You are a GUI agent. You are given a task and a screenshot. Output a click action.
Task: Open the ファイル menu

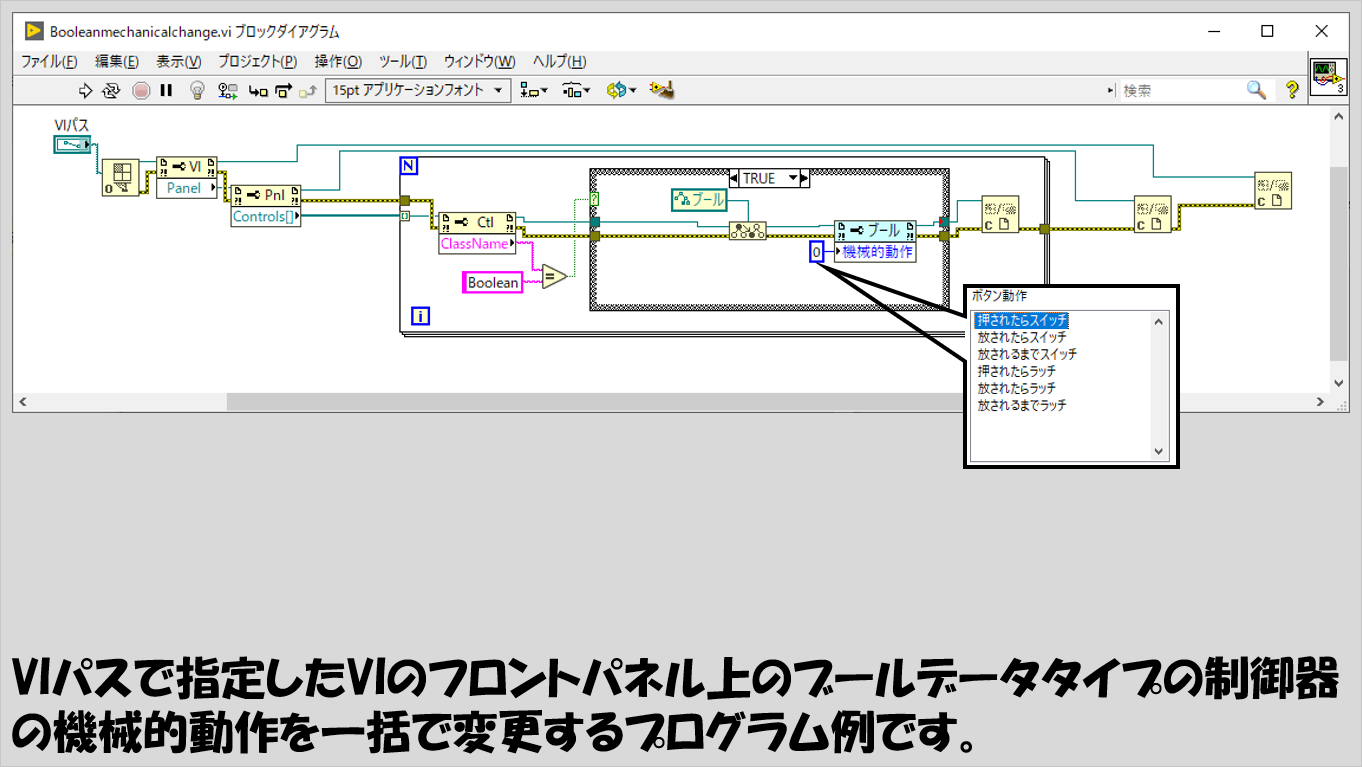[49, 61]
